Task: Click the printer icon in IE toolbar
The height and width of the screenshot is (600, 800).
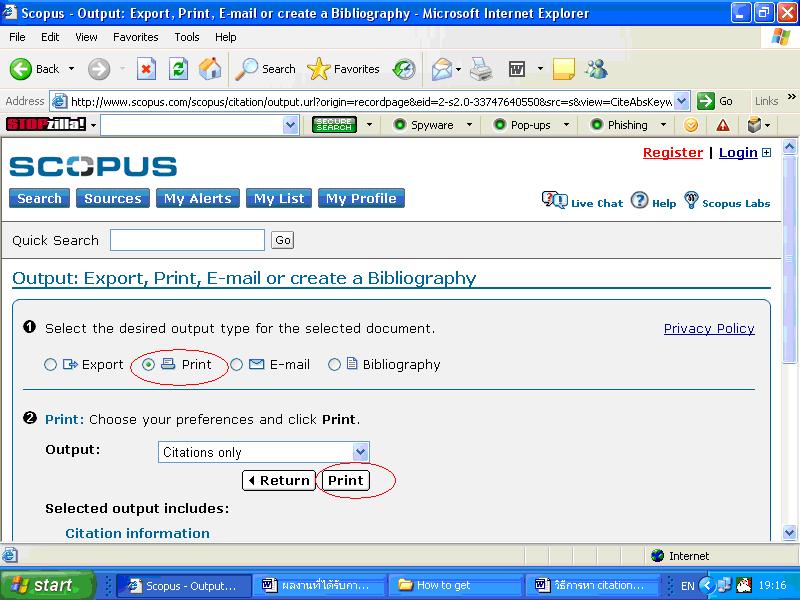Action: (x=481, y=69)
